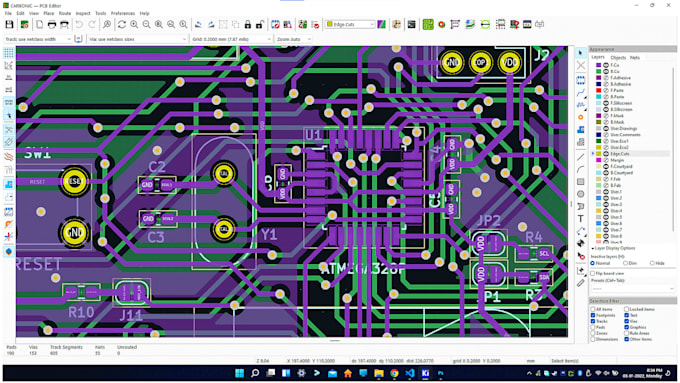Zoom to fit the board
The height and width of the screenshot is (383, 680).
click(x=159, y=25)
